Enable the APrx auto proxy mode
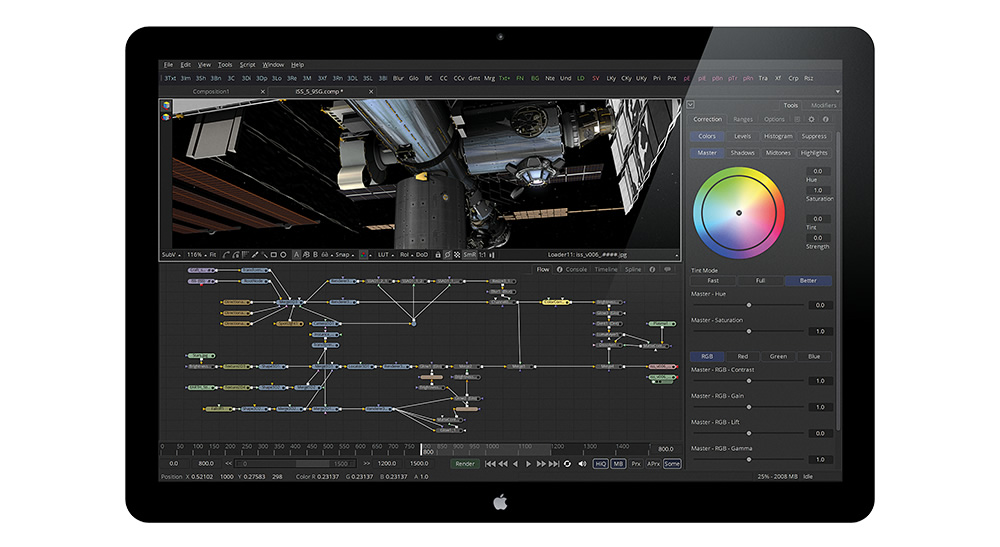Screen dimensions: 1000x547 pos(654,463)
